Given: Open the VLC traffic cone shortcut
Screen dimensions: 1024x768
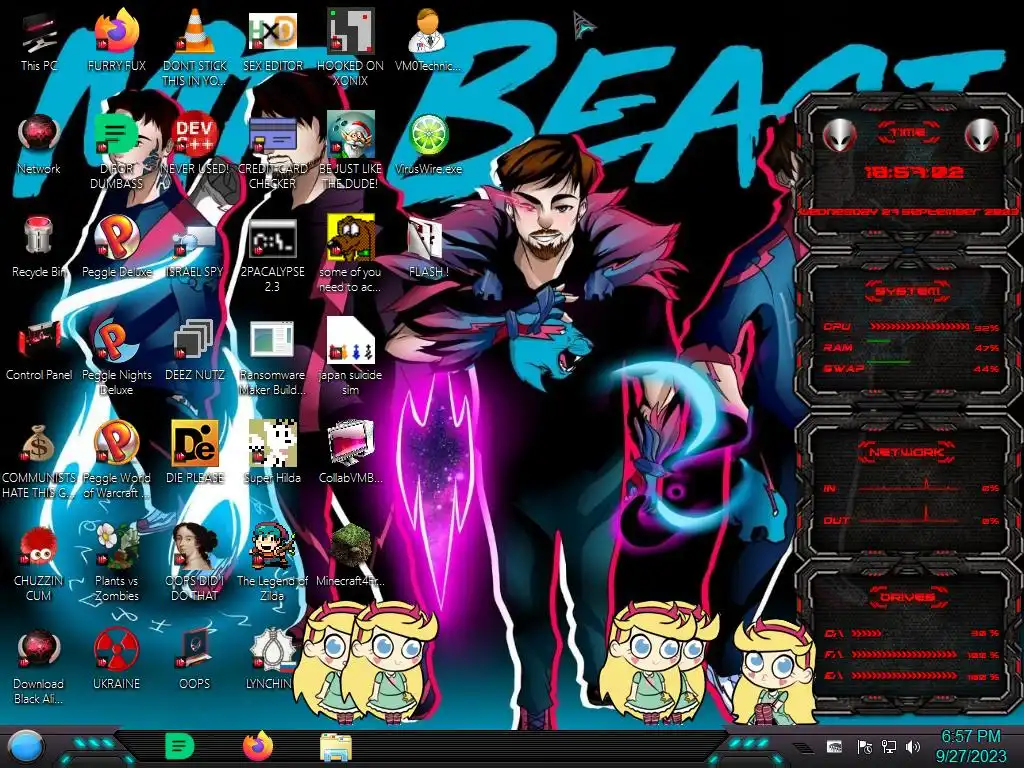Looking at the screenshot, I should point(195,47).
